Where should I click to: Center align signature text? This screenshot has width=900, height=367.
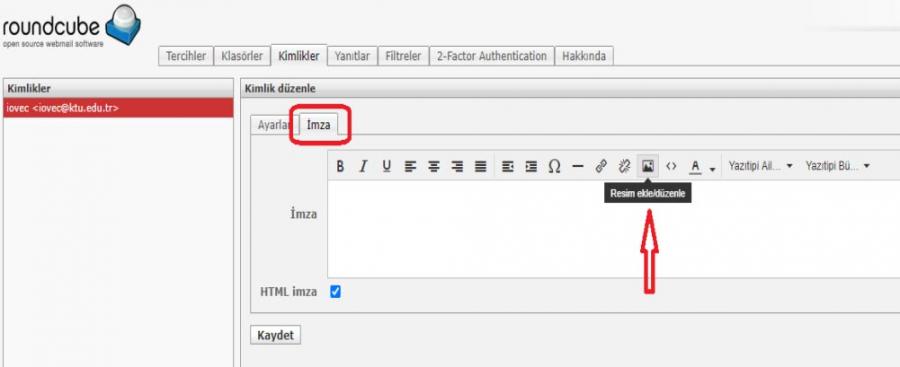point(433,167)
